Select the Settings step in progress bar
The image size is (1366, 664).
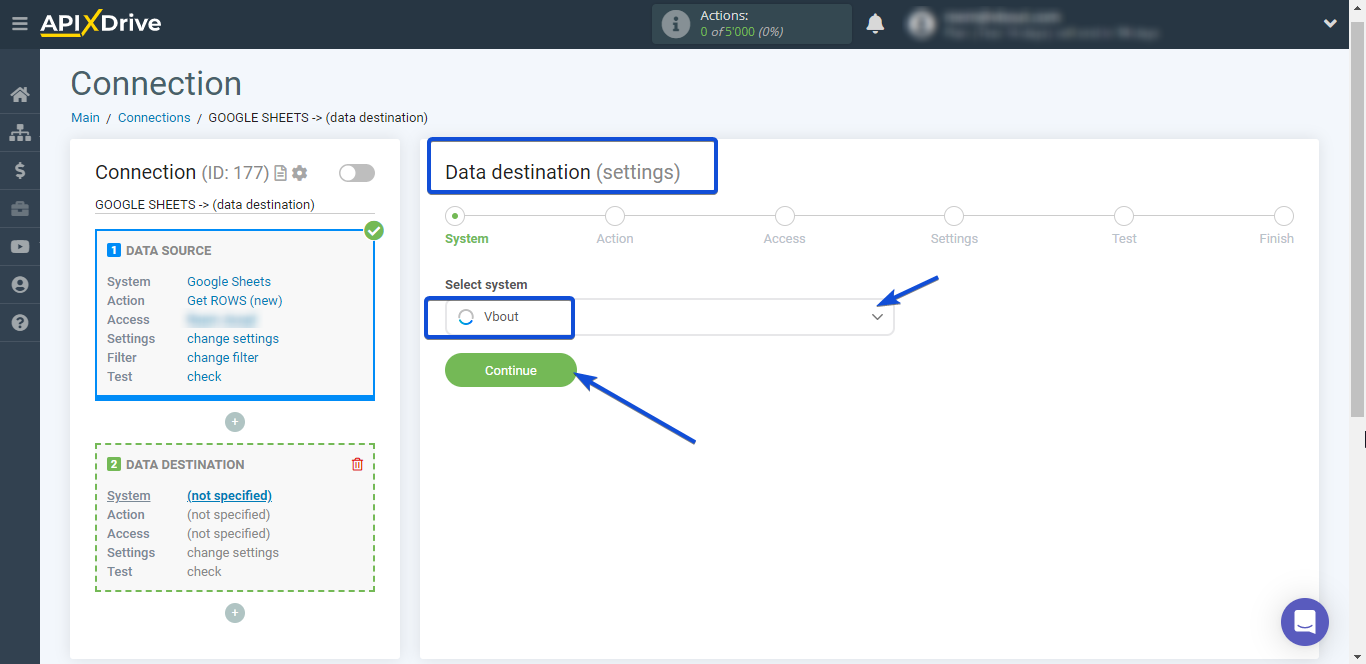954,216
